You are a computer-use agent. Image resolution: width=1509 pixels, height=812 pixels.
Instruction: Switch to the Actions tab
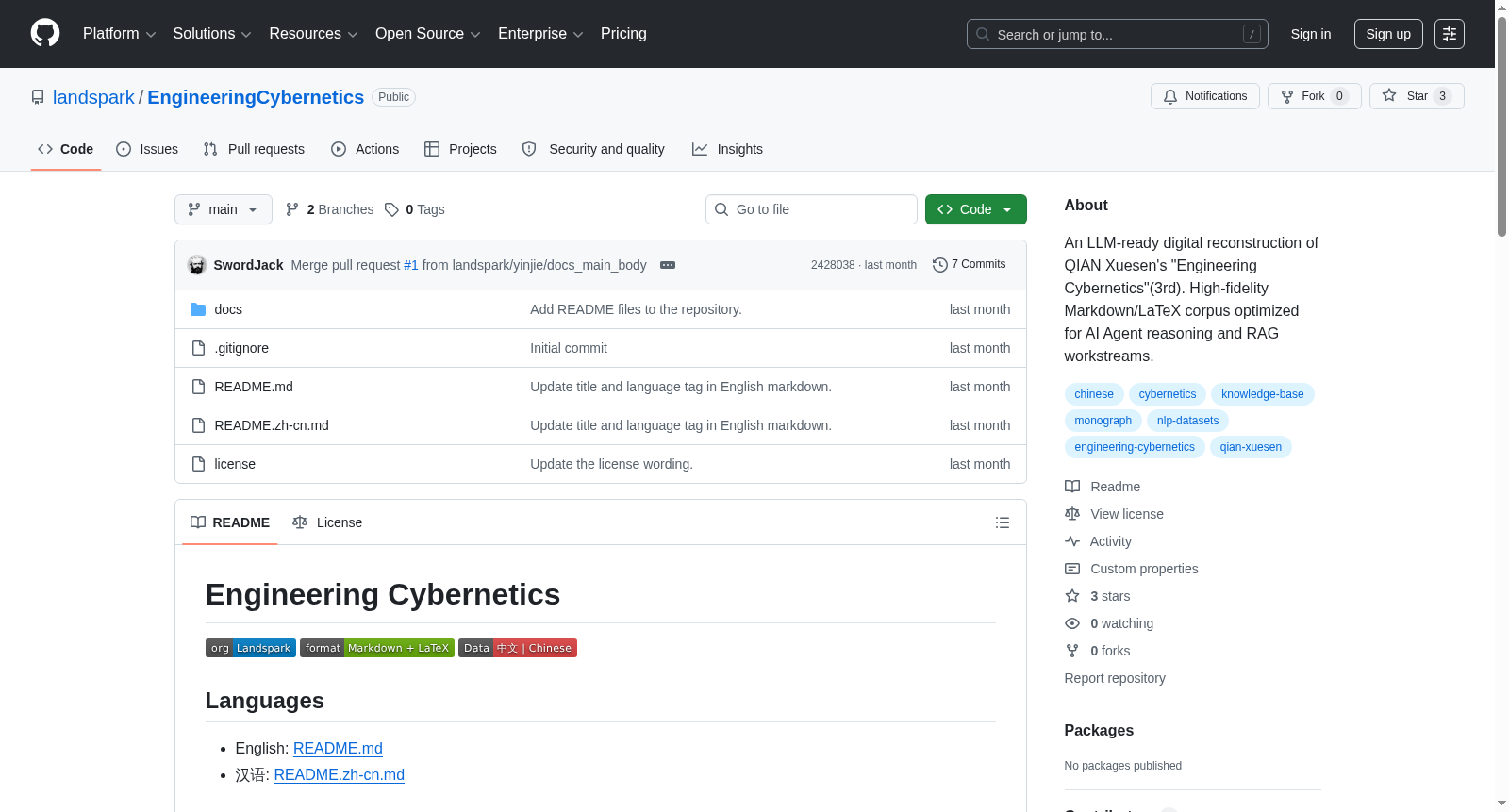[365, 149]
